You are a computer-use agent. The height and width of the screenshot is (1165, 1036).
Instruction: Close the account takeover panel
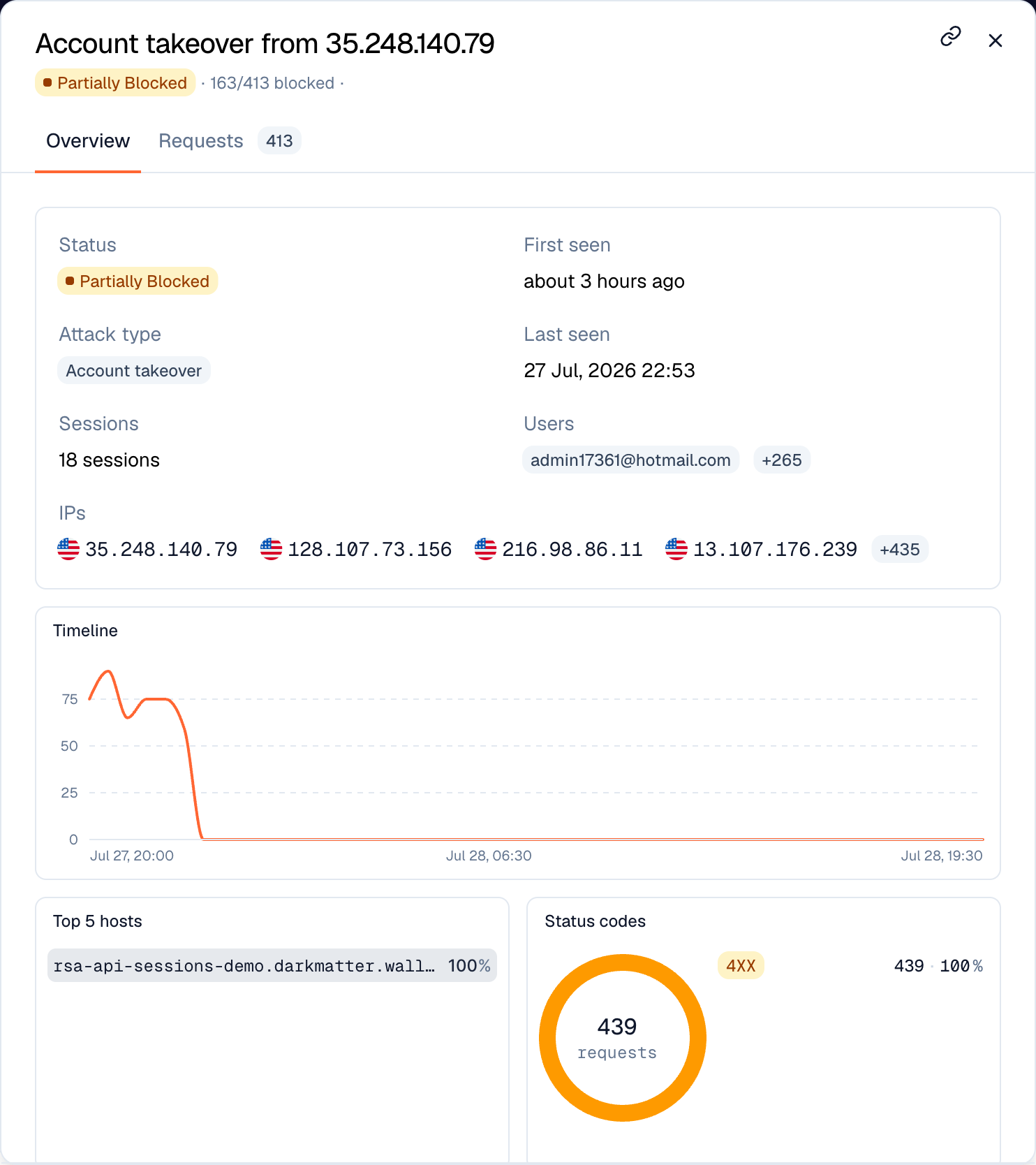[x=996, y=41]
